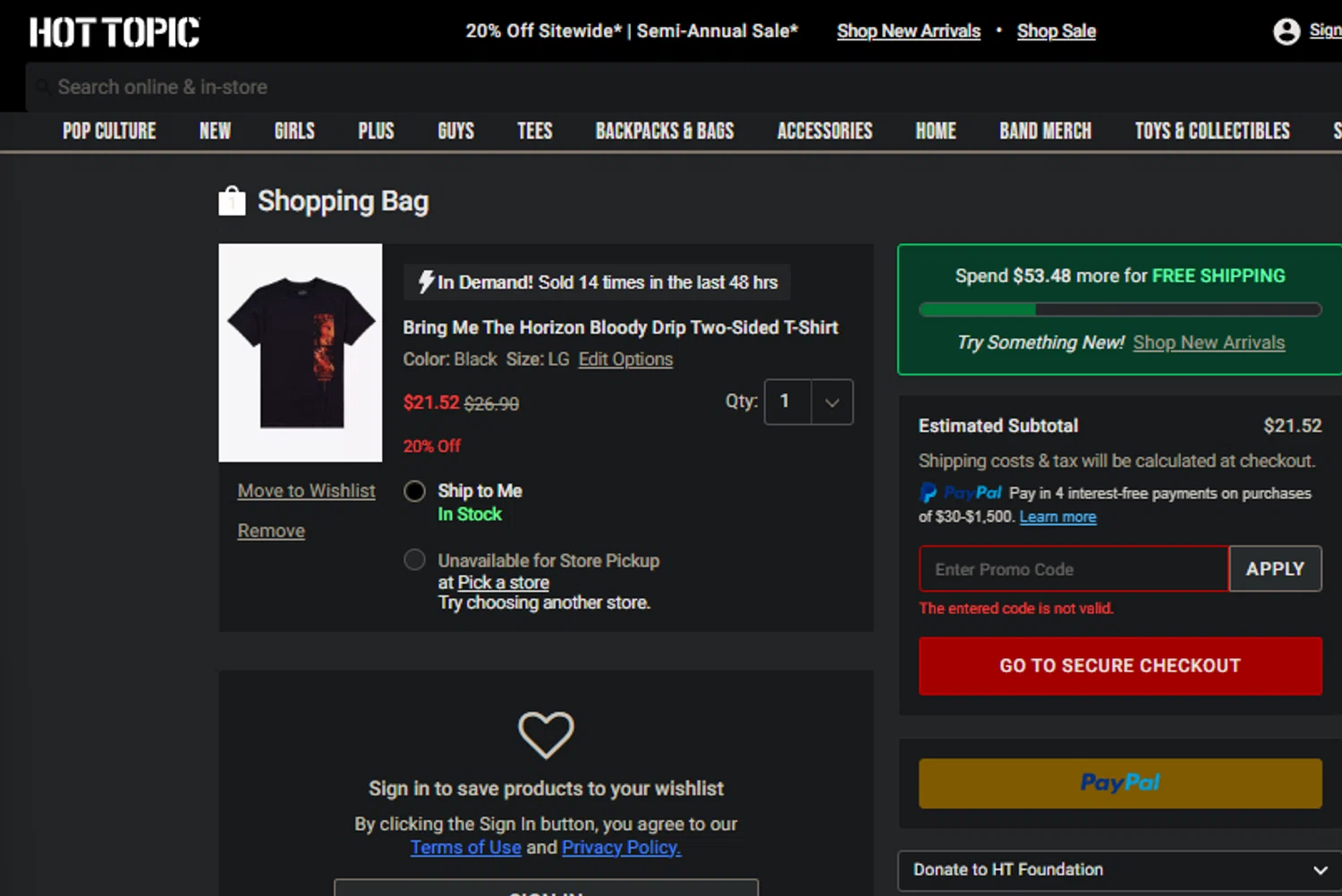
Task: Click the search online & in-store field
Action: pyautogui.click(x=684, y=87)
